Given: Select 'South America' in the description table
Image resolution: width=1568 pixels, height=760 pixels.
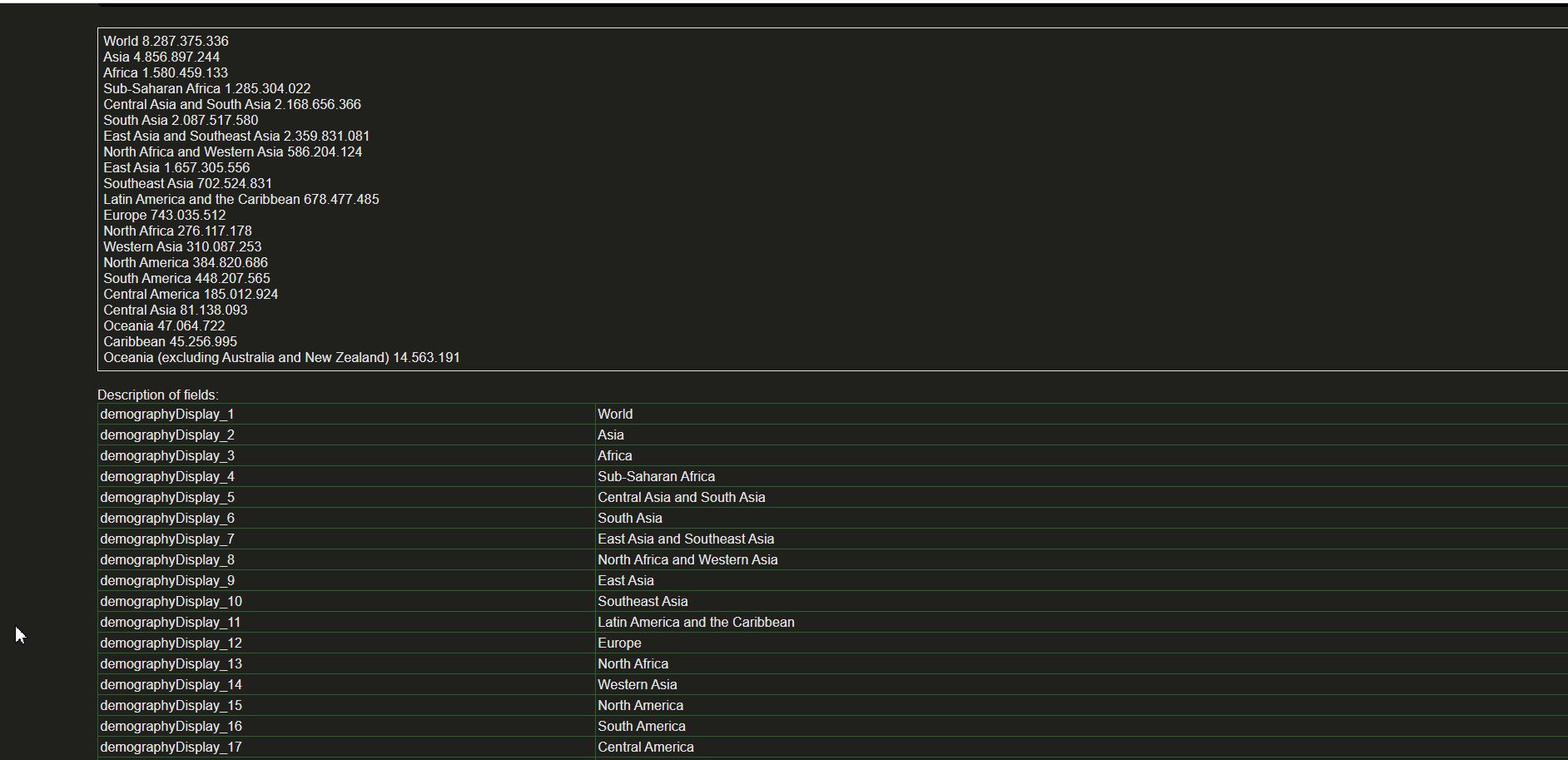Looking at the screenshot, I should [1082, 726].
